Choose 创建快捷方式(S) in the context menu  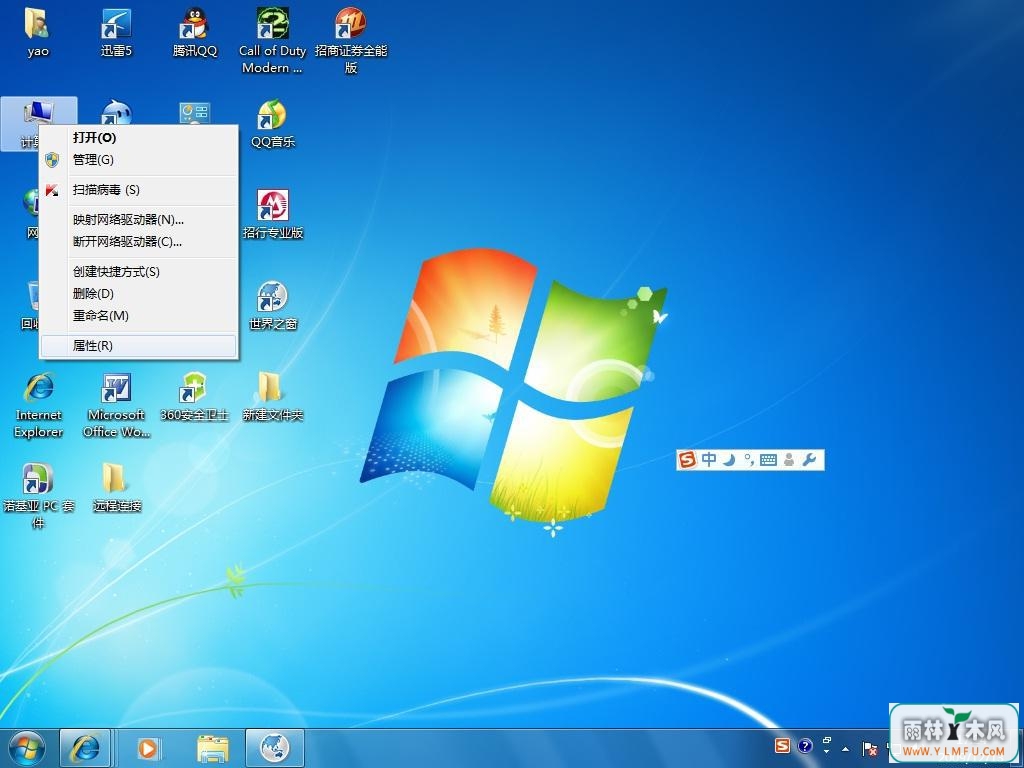click(139, 272)
